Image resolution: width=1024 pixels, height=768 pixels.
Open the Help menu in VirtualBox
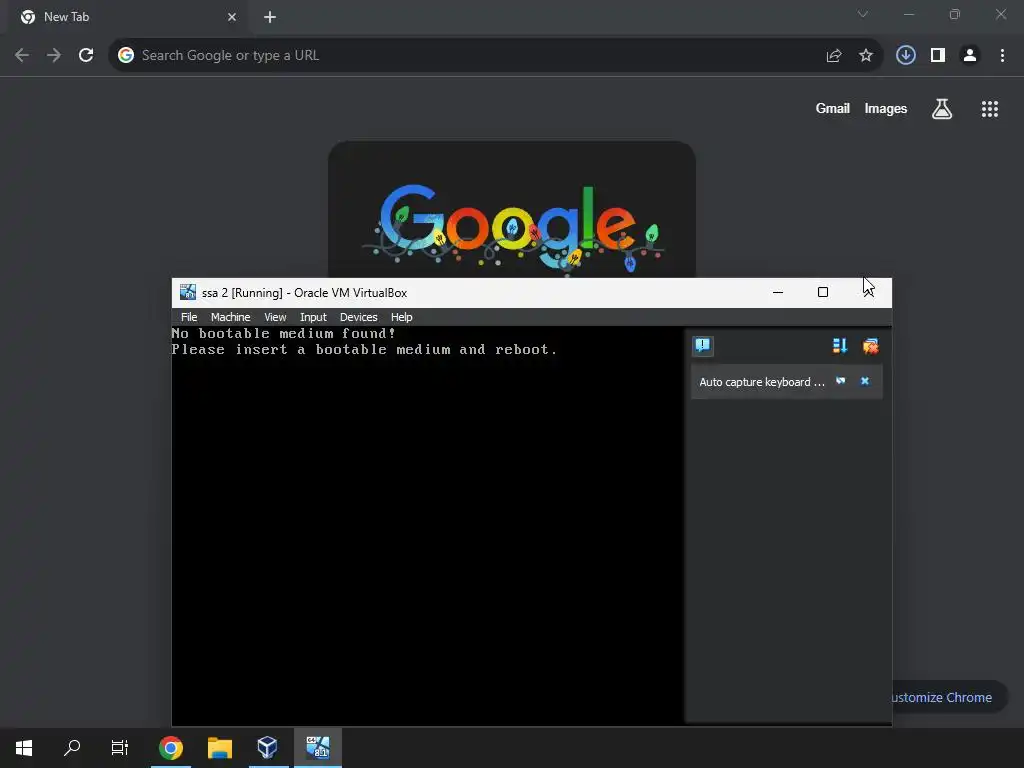coord(402,317)
